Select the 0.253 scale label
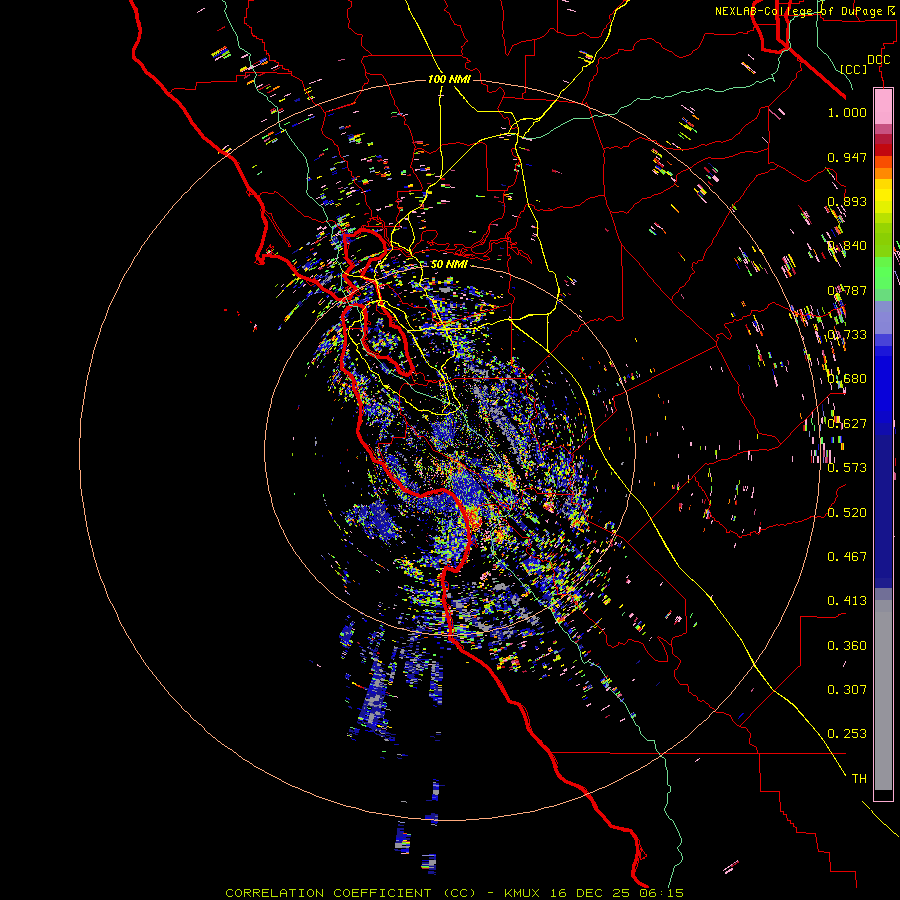Viewport: 900px width, 900px height. click(847, 734)
